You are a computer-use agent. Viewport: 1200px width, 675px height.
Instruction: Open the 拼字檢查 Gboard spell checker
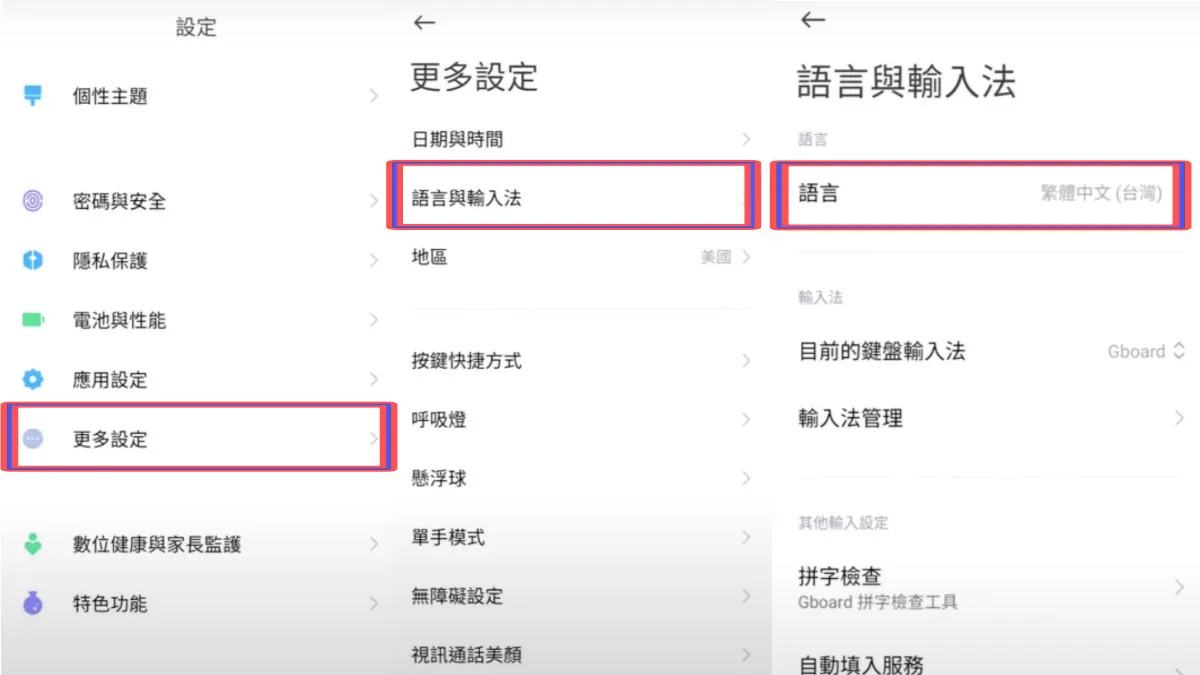980,587
